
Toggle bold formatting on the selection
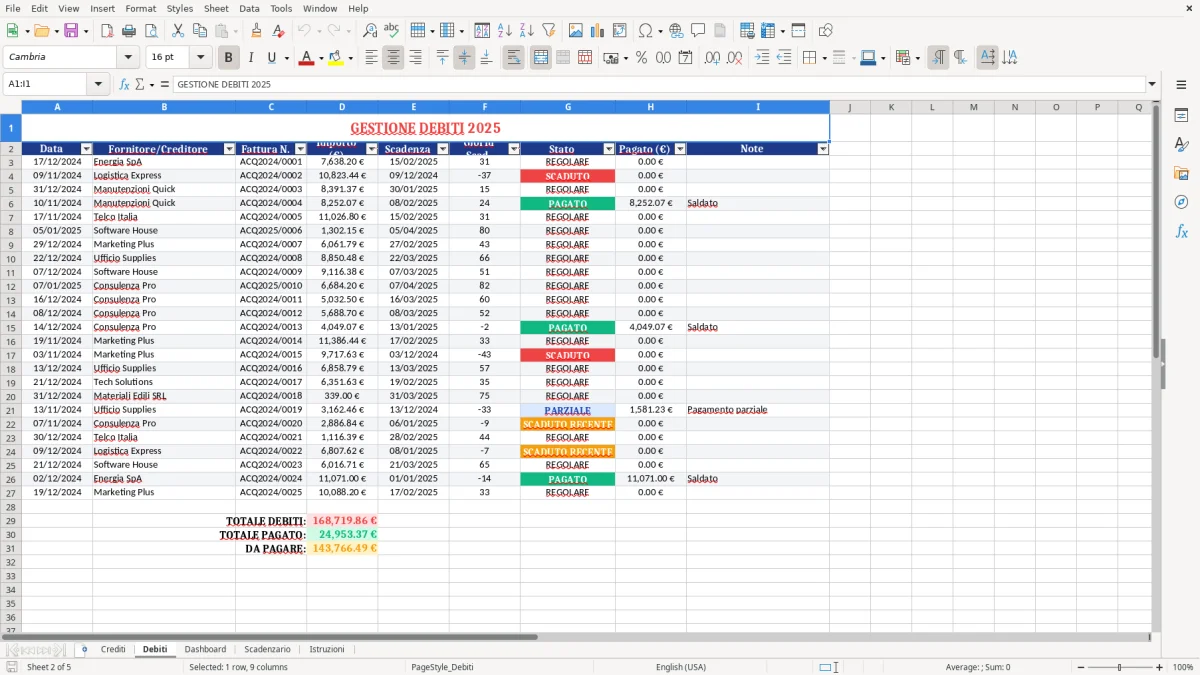point(228,57)
